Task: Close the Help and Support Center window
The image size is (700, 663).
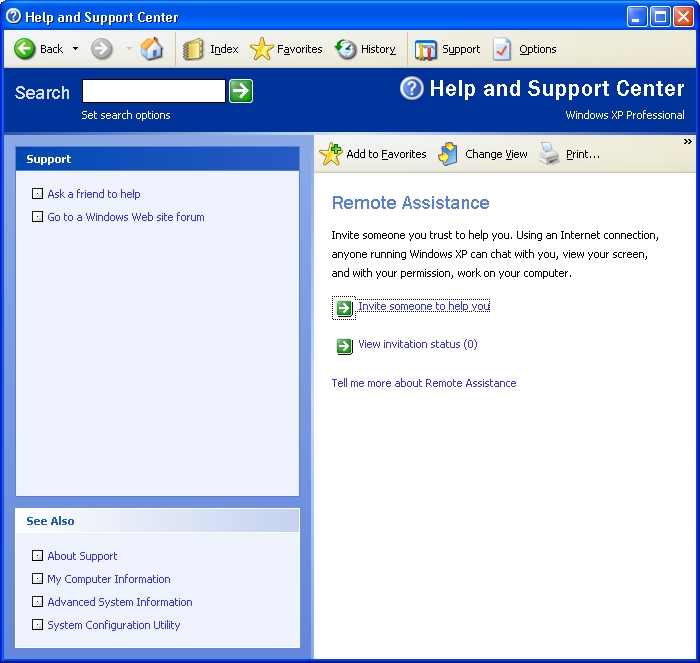Action: tap(683, 17)
